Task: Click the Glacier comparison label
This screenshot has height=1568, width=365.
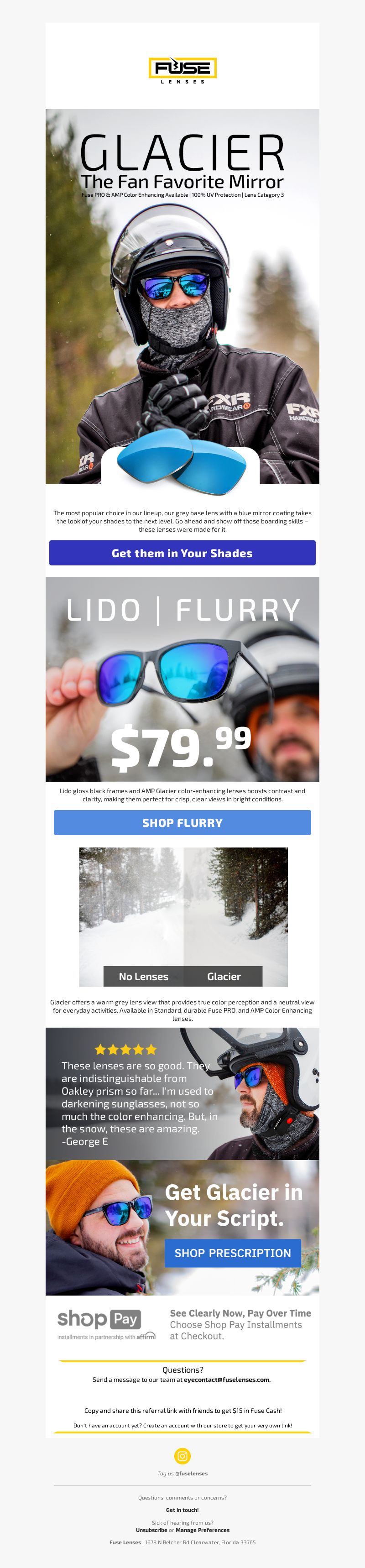Action: pyautogui.click(x=224, y=976)
